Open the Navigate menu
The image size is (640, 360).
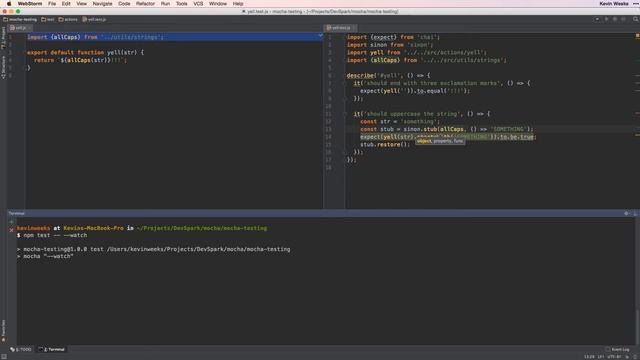[102, 4]
